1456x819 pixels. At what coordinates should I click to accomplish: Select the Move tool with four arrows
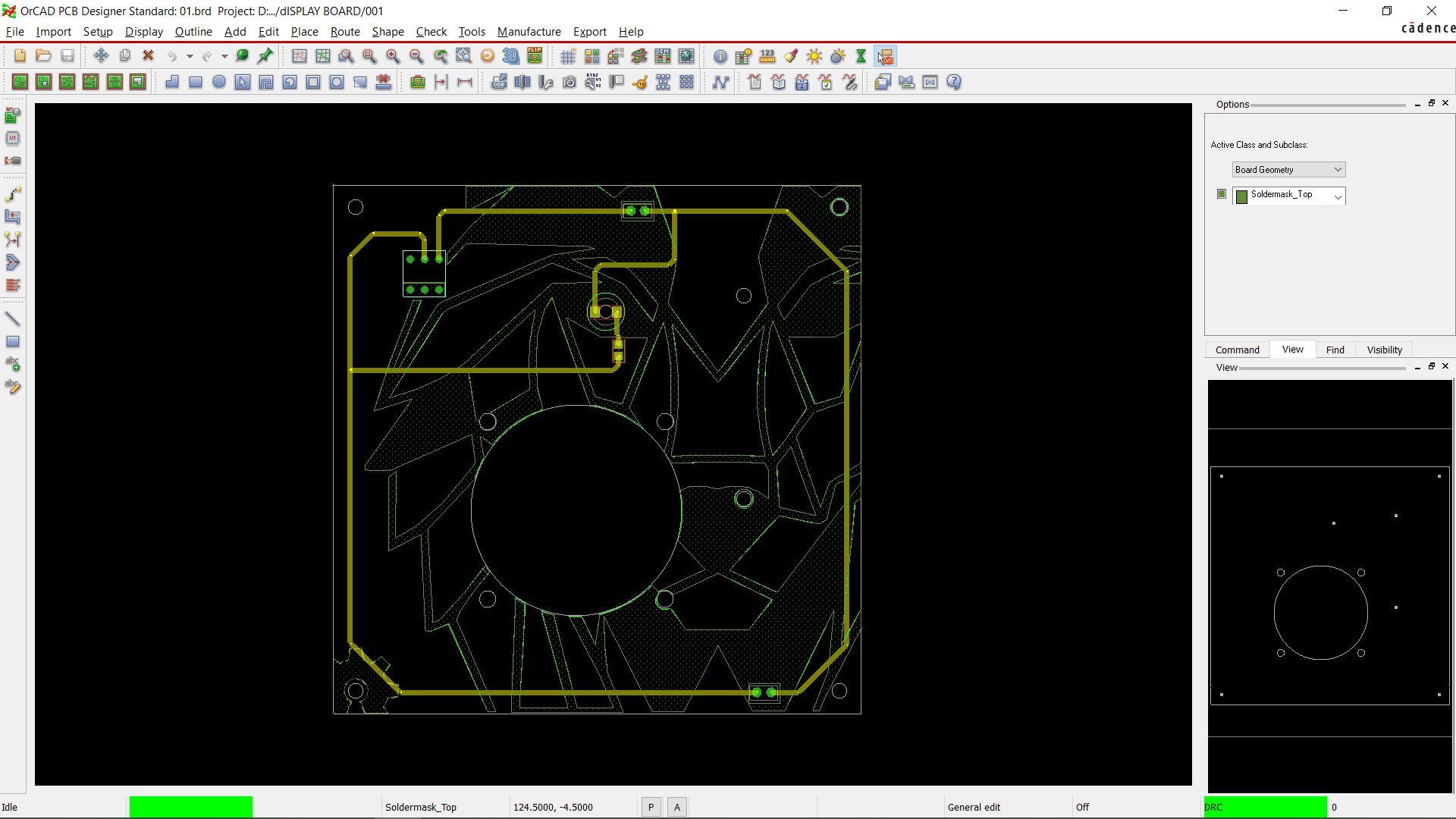101,56
